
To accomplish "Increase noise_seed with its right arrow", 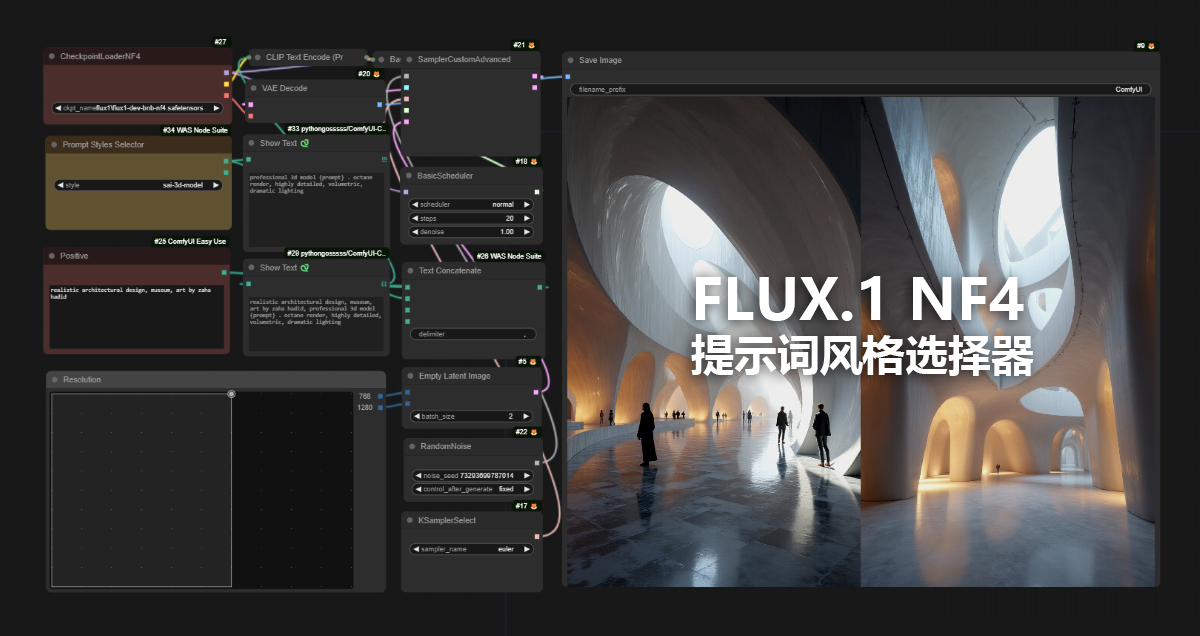I will (527, 476).
